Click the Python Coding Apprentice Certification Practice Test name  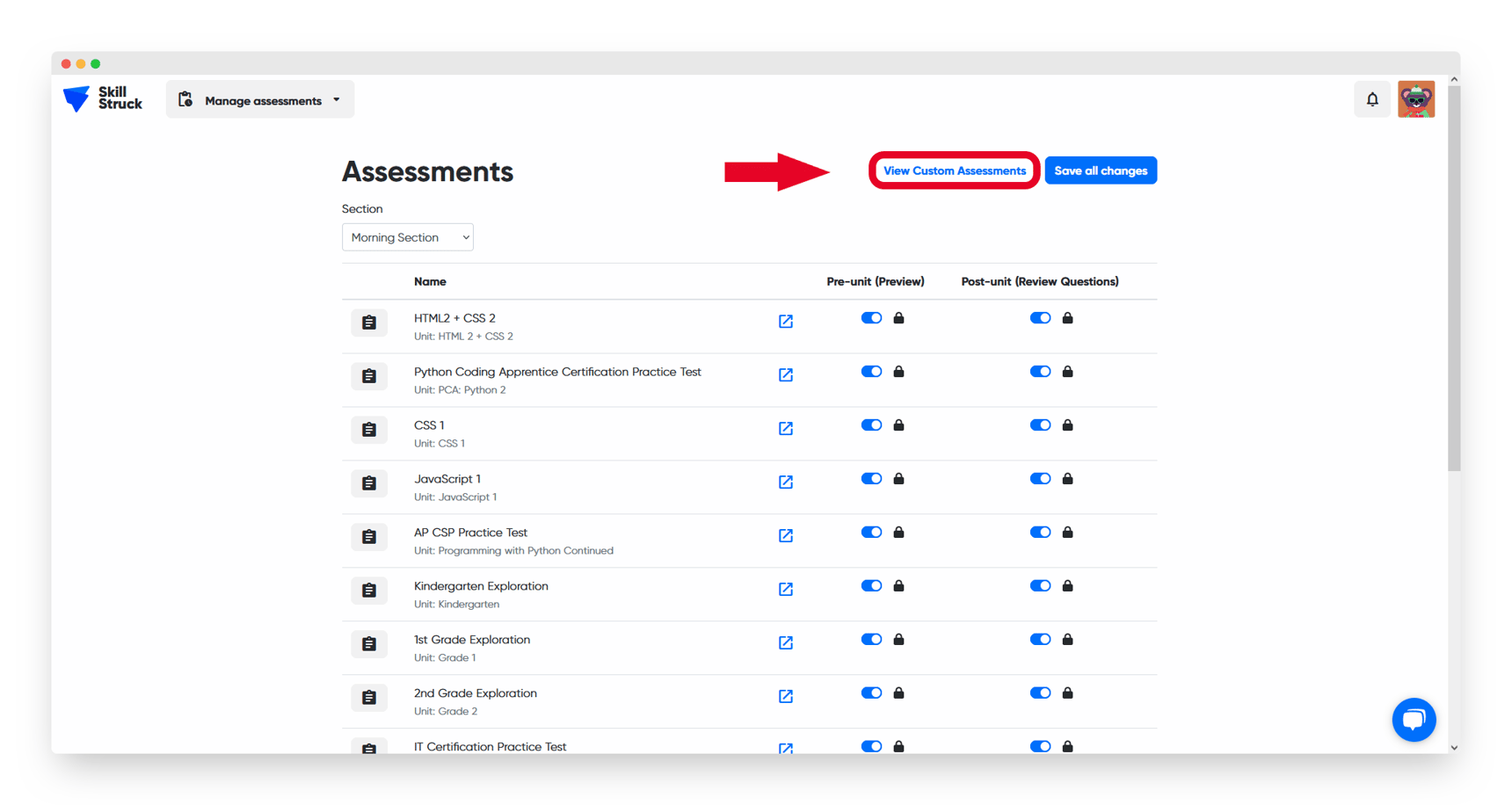[x=557, y=372]
